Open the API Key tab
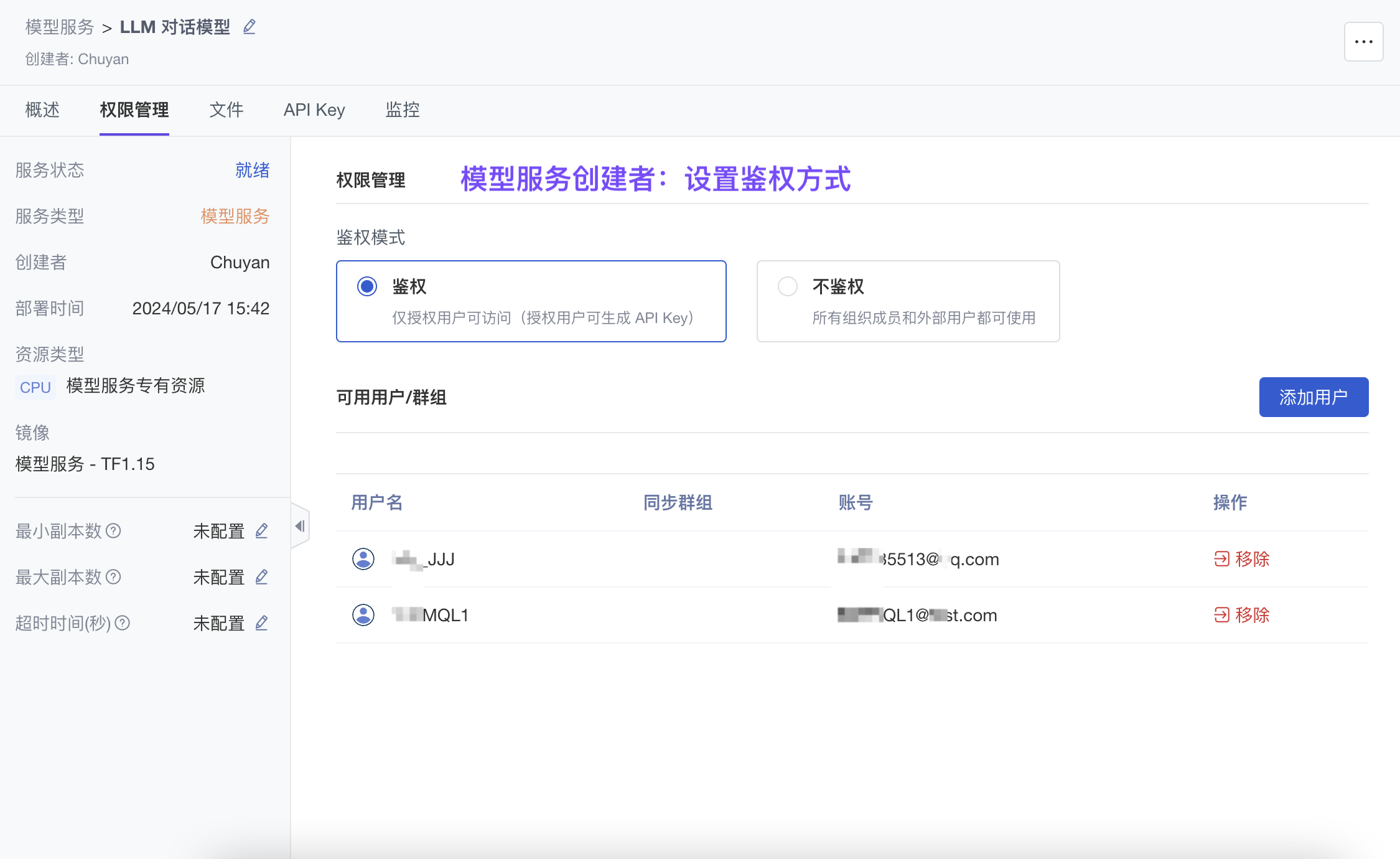1400x859 pixels. pos(314,110)
